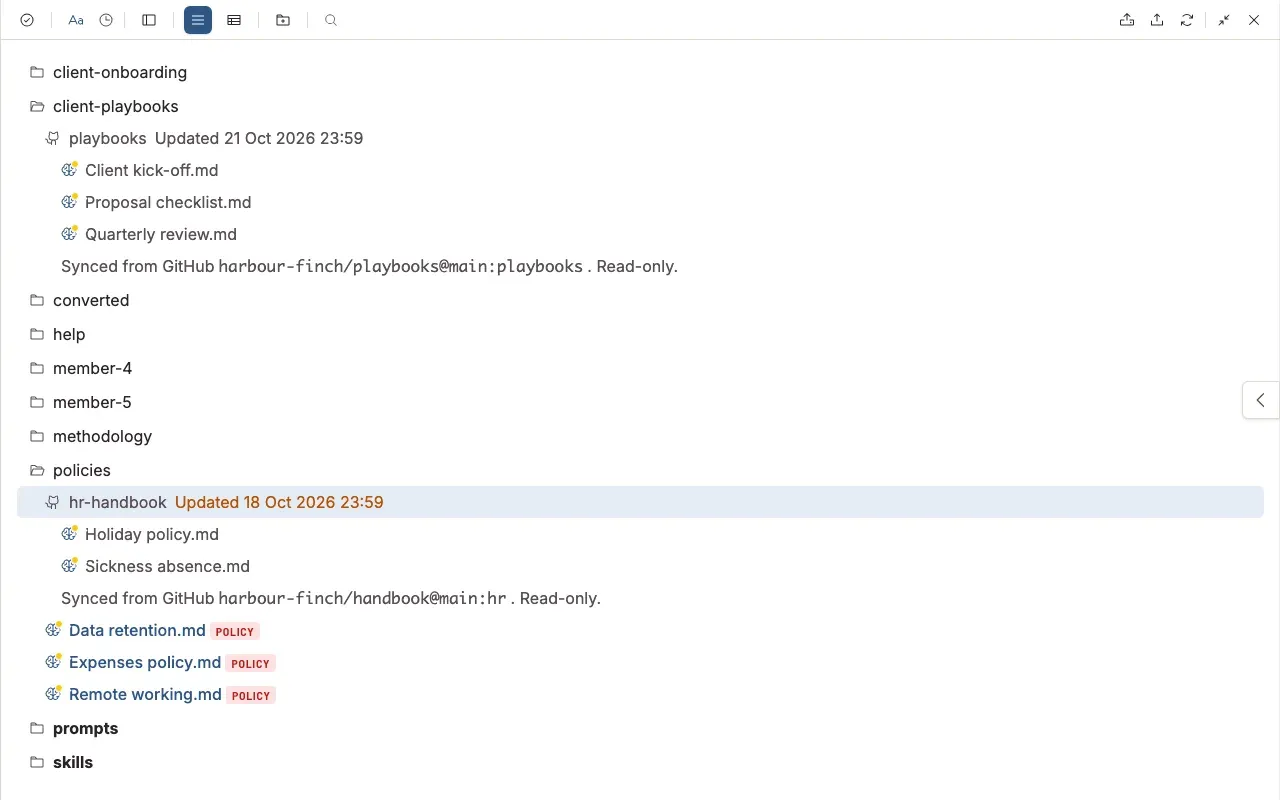Expand the side panel with left chevron
Viewport: 1280px width, 800px height.
point(1261,400)
